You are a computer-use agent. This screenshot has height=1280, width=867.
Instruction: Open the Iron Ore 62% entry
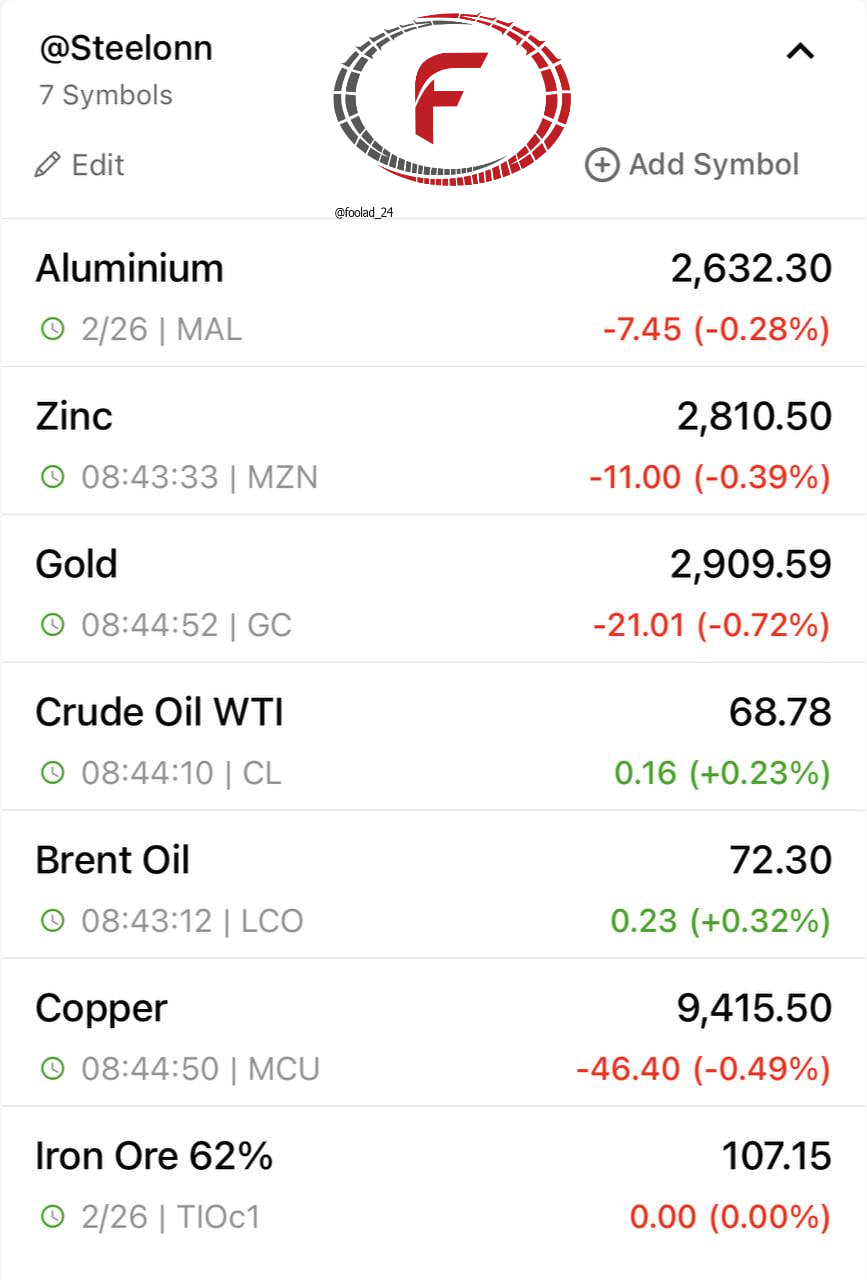tap(433, 1181)
